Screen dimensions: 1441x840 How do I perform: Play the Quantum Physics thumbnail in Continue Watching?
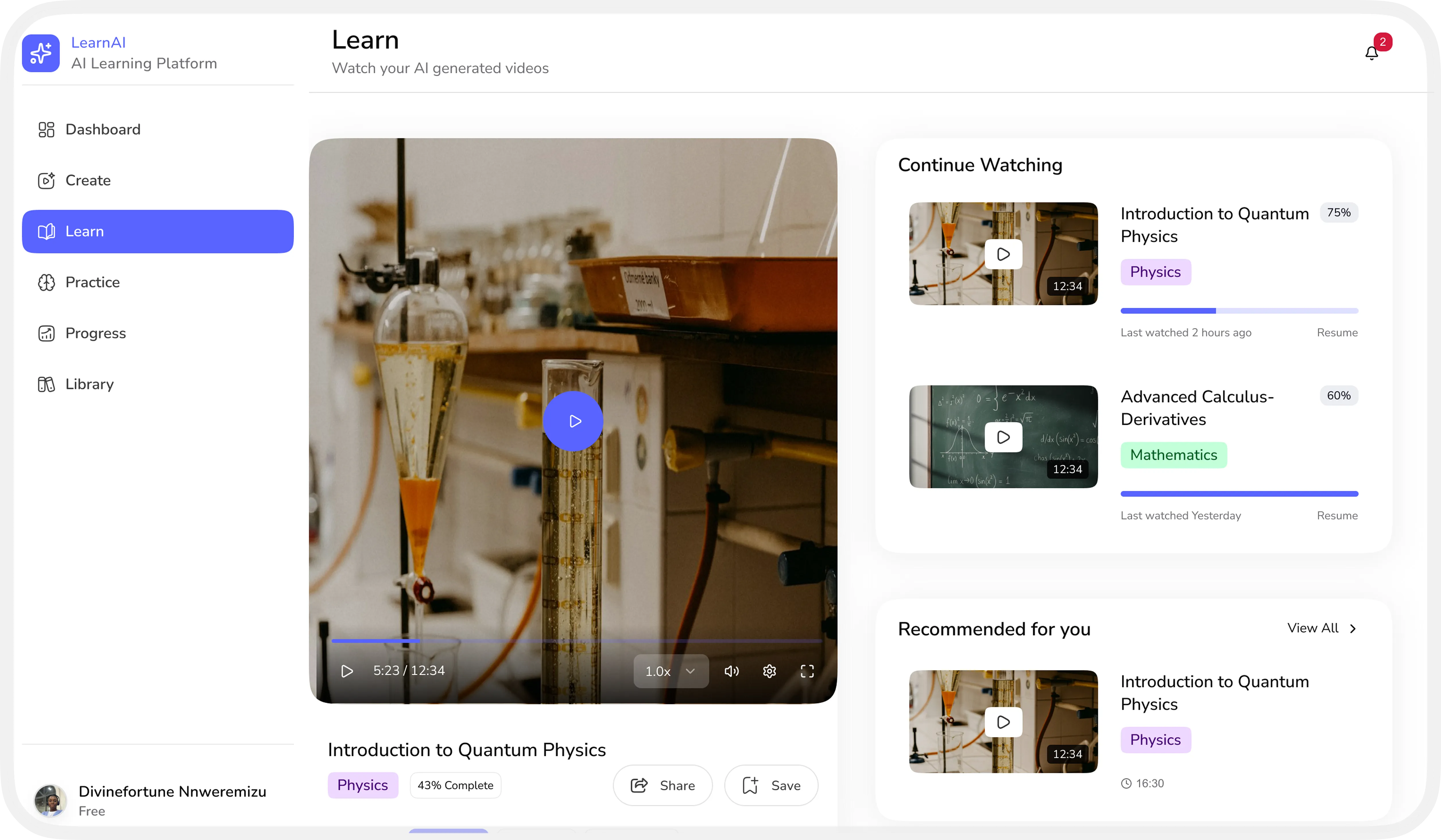coord(1004,254)
